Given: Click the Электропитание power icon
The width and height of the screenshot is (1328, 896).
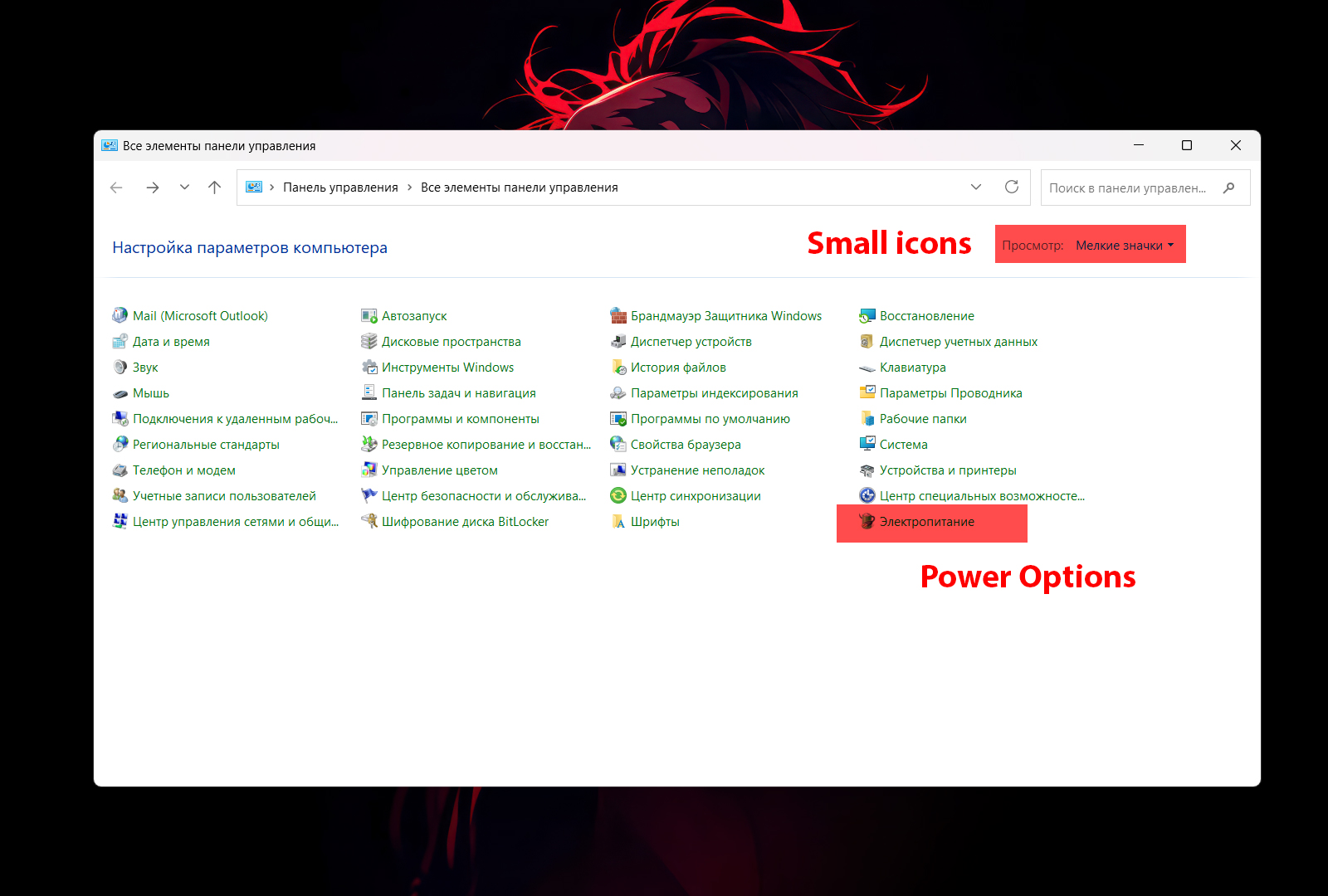Looking at the screenshot, I should 867,521.
